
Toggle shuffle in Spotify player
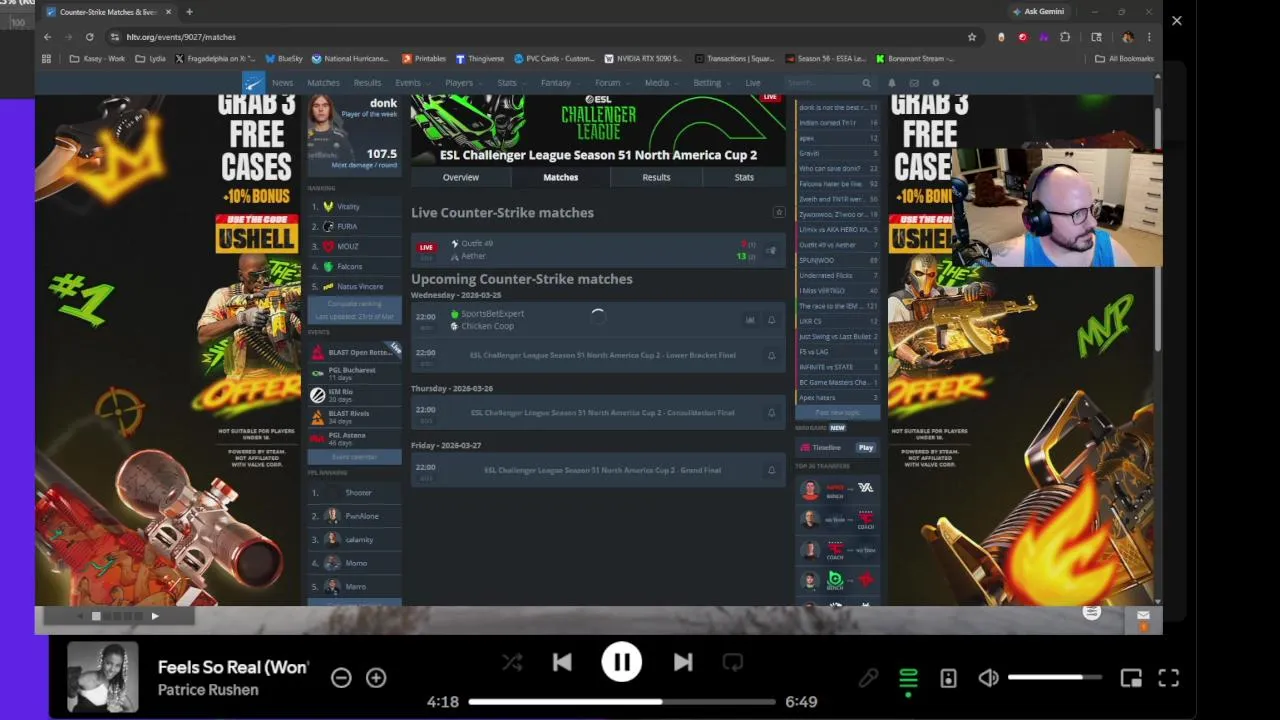(512, 662)
